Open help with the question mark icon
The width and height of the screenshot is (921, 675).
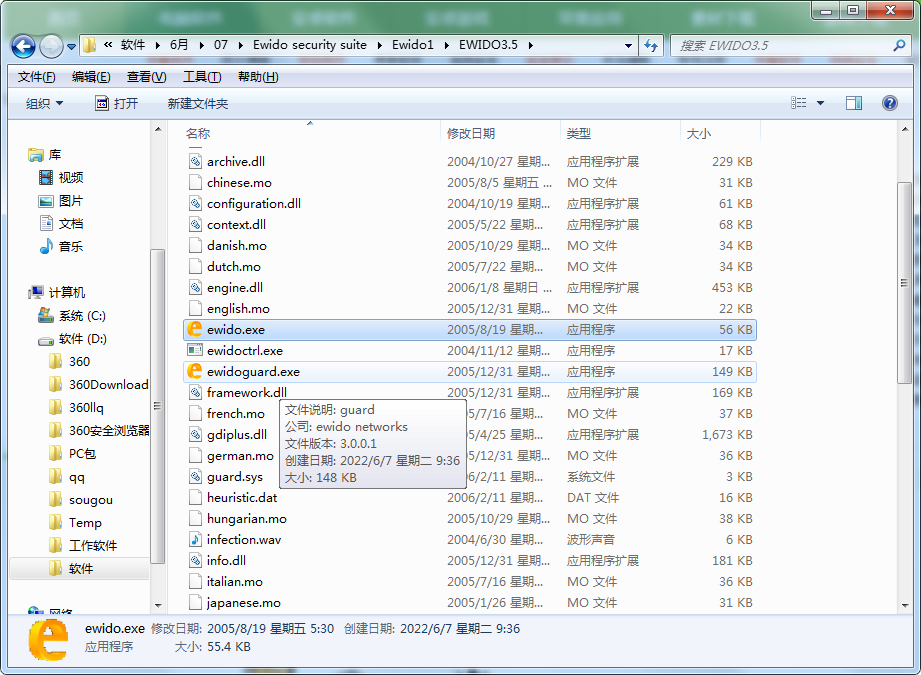click(x=890, y=103)
